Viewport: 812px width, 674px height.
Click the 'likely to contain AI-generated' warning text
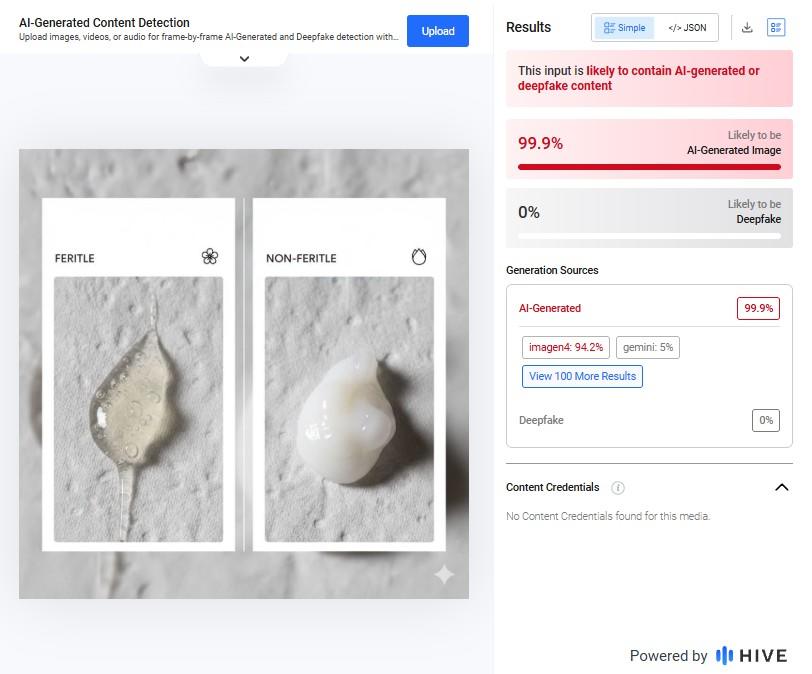point(639,78)
